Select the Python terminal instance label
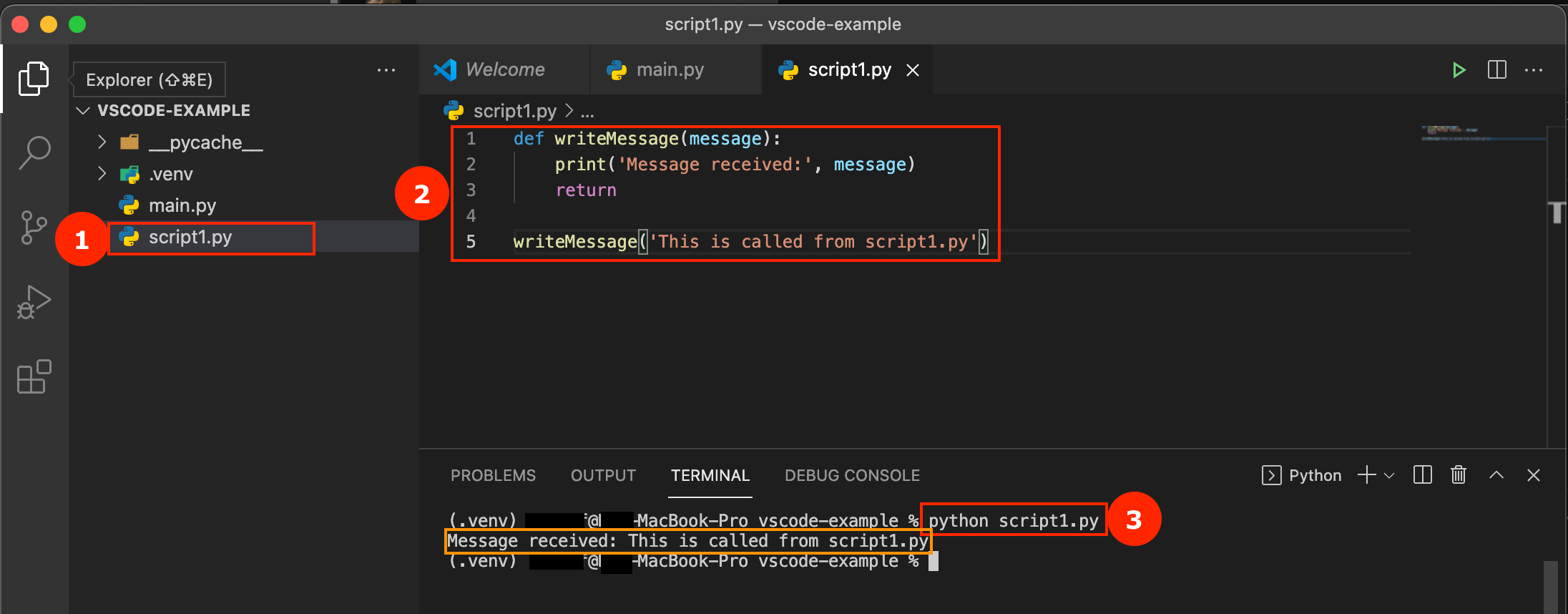 pyautogui.click(x=1302, y=476)
